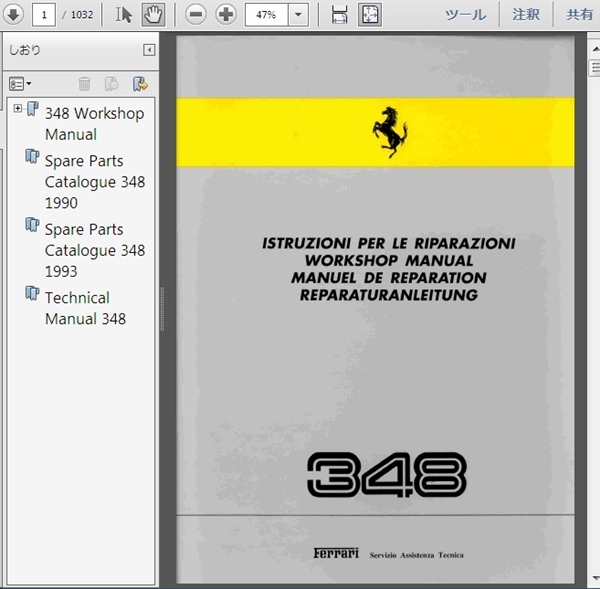Zoom in with the plus button

(x=226, y=15)
